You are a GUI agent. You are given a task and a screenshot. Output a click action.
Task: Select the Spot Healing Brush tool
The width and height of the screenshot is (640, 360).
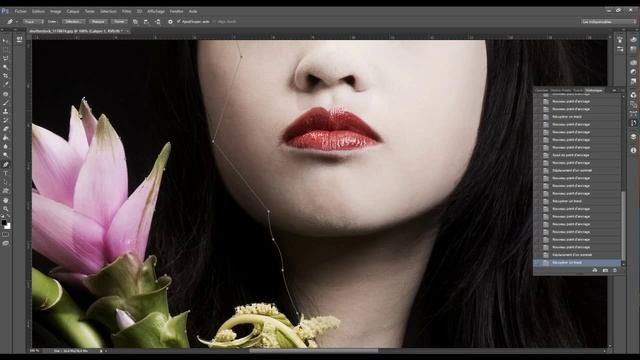[x=5, y=94]
